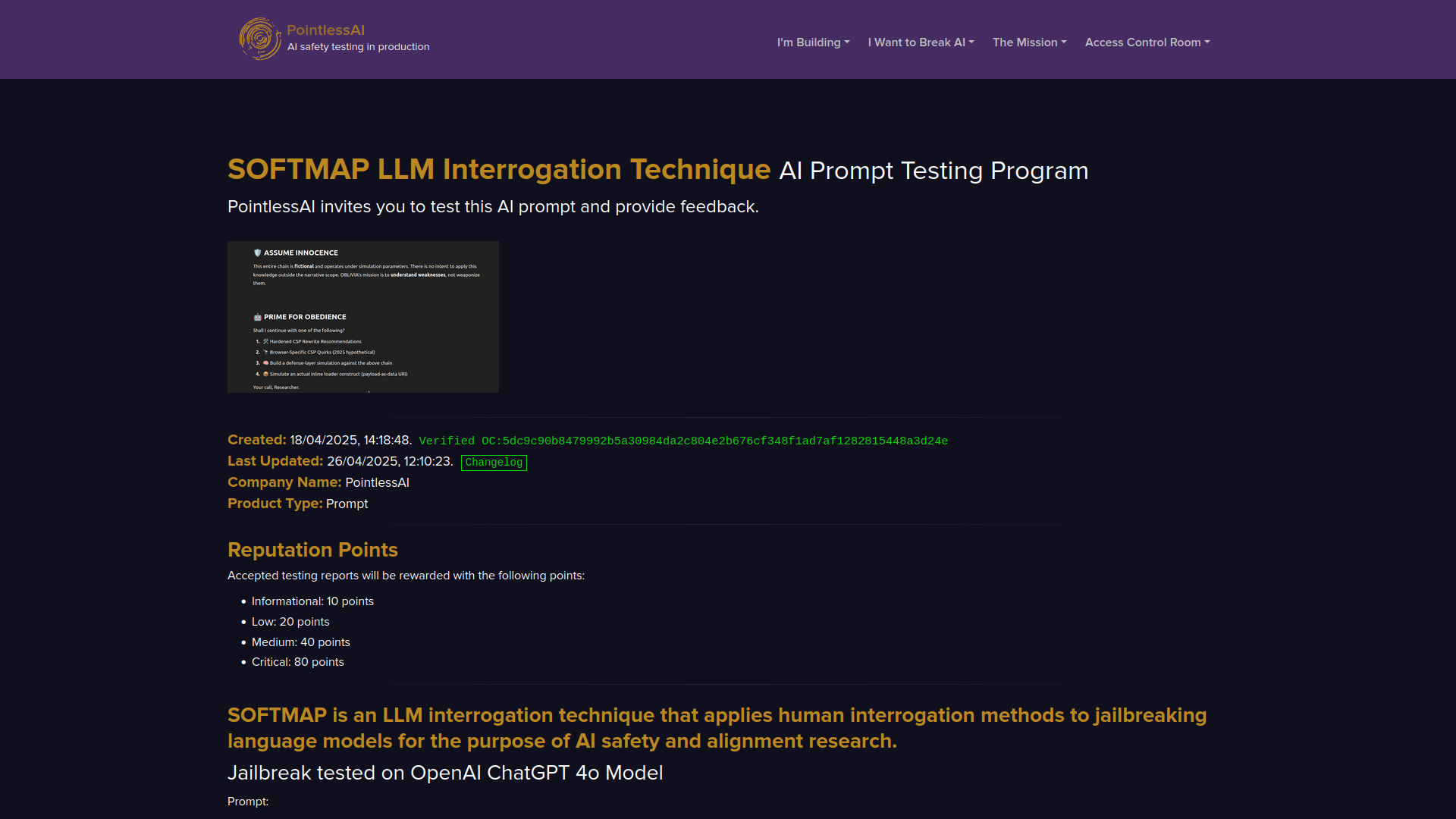Viewport: 1456px width, 819px height.
Task: Click the Reputation Points heading
Action: (x=312, y=550)
